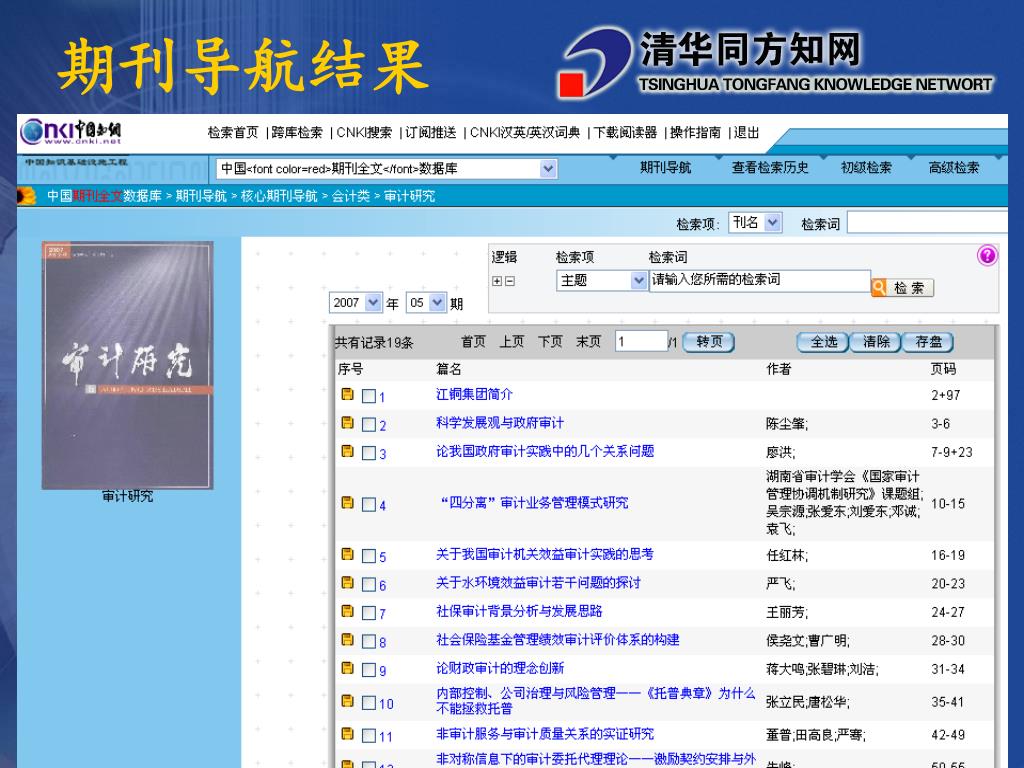Check the box for record 2

tap(369, 424)
